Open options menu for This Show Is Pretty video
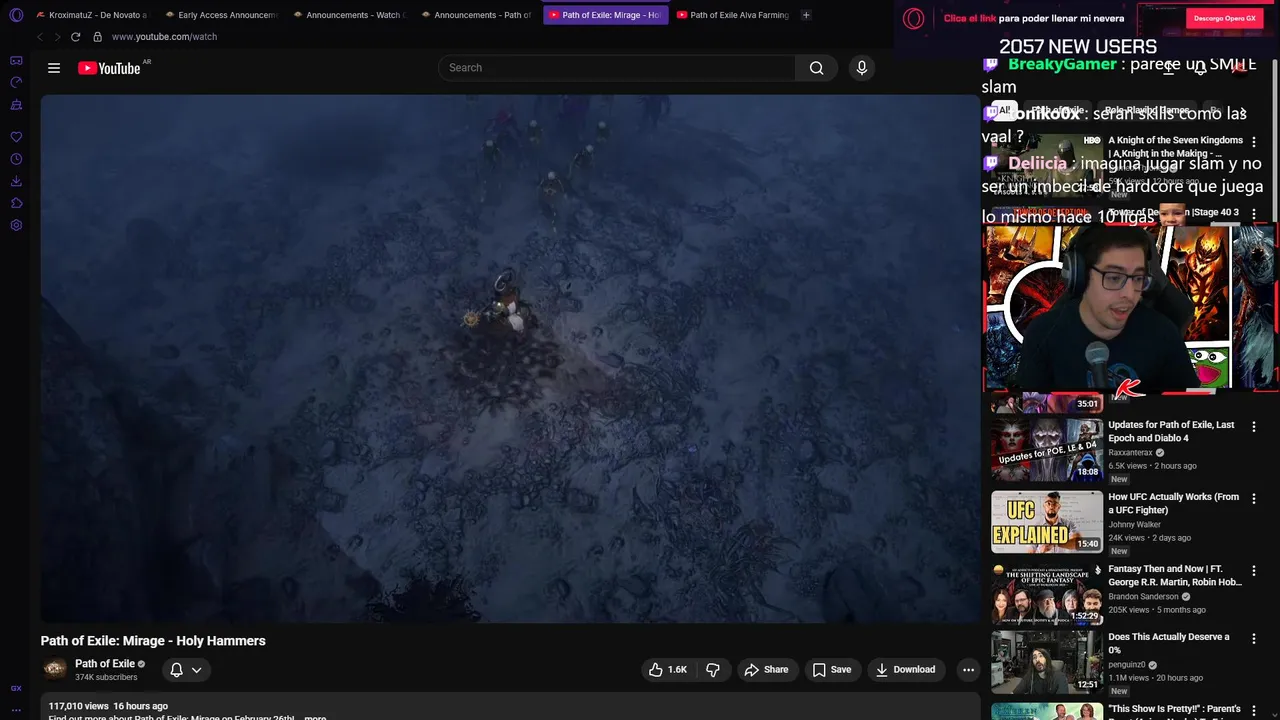This screenshot has width=1280, height=720. tap(1253, 711)
